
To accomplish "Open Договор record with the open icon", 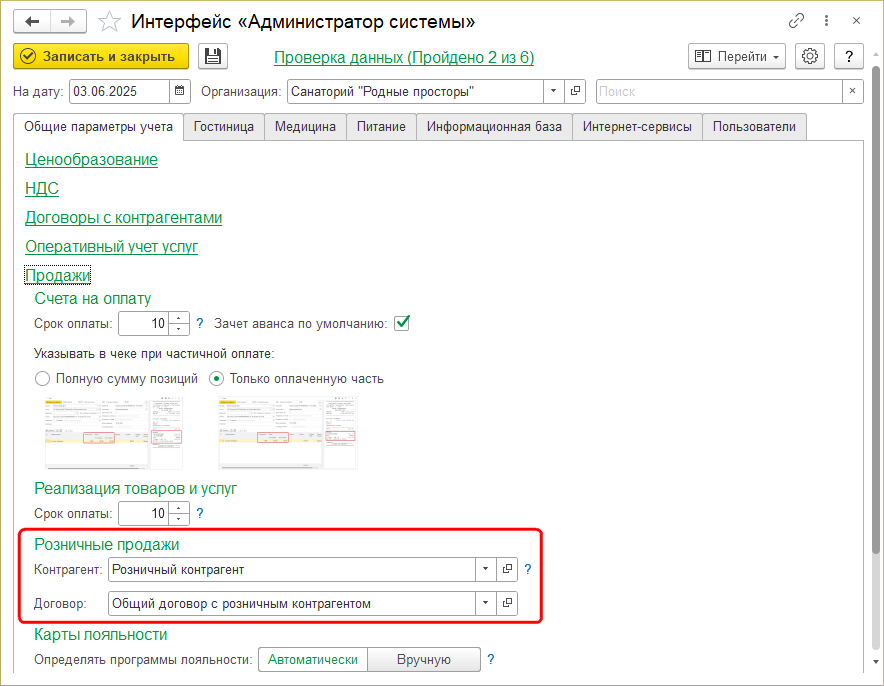I will [507, 603].
